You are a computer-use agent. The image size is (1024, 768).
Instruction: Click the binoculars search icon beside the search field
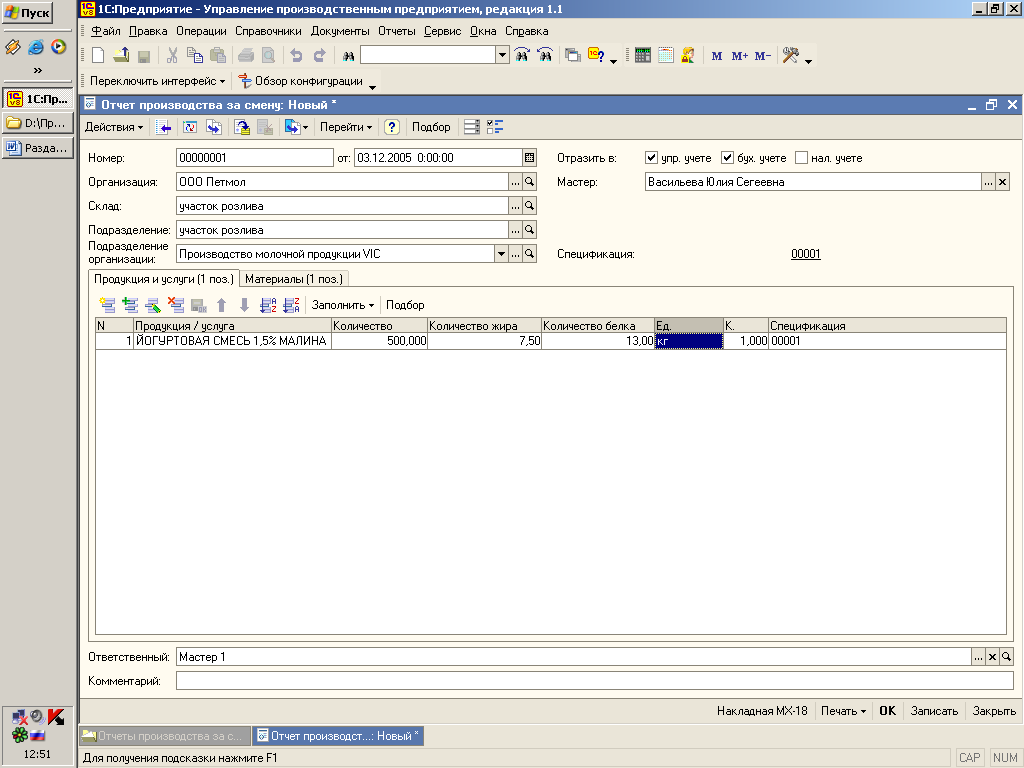pyautogui.click(x=348, y=56)
